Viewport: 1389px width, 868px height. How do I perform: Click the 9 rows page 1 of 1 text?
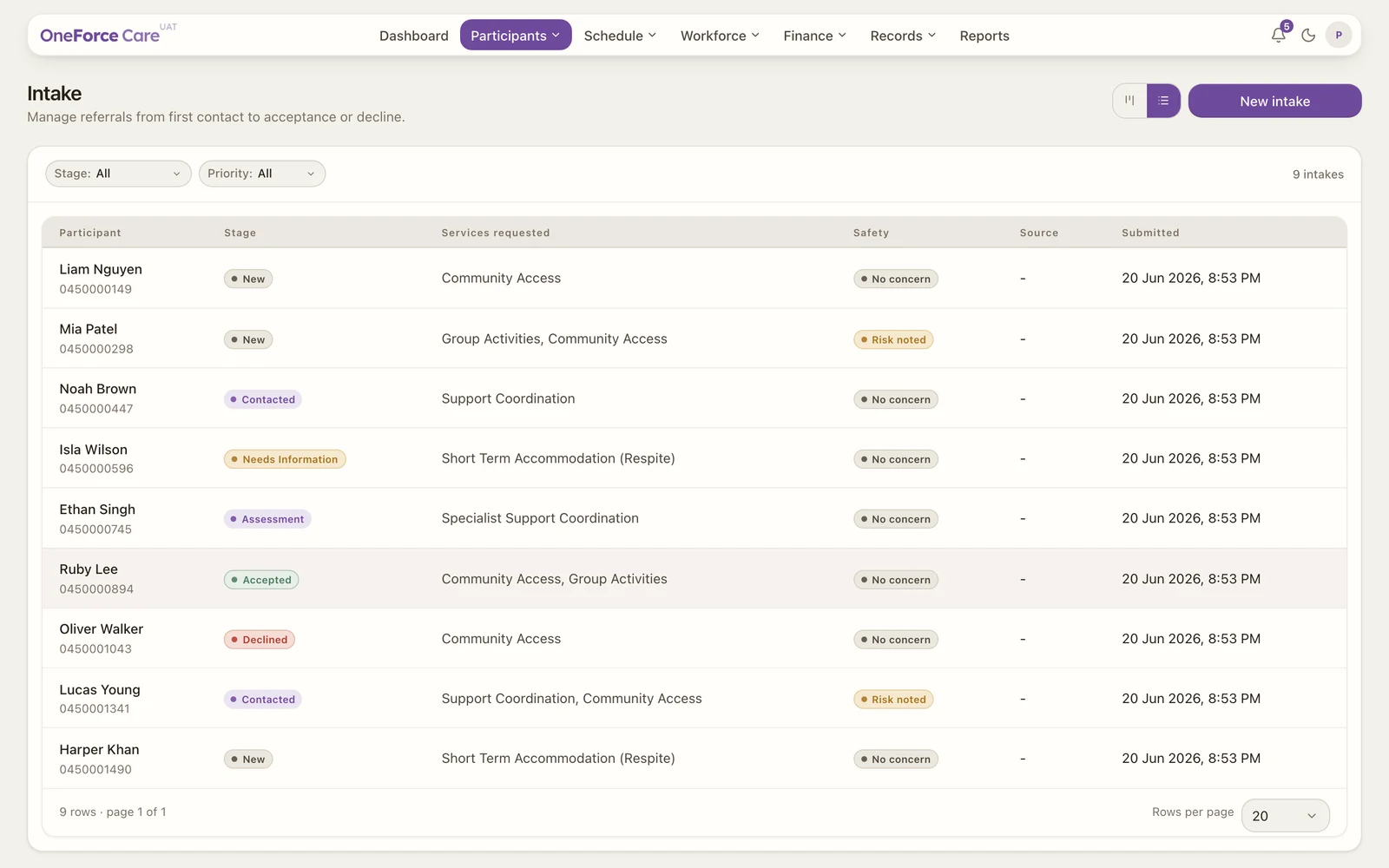point(113,812)
